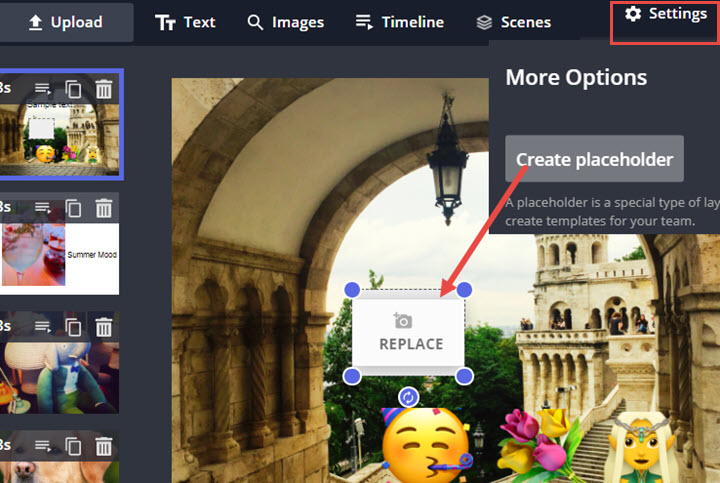Open timeline icon on elephant toy scene
This screenshot has height=483, width=720.
(43, 327)
